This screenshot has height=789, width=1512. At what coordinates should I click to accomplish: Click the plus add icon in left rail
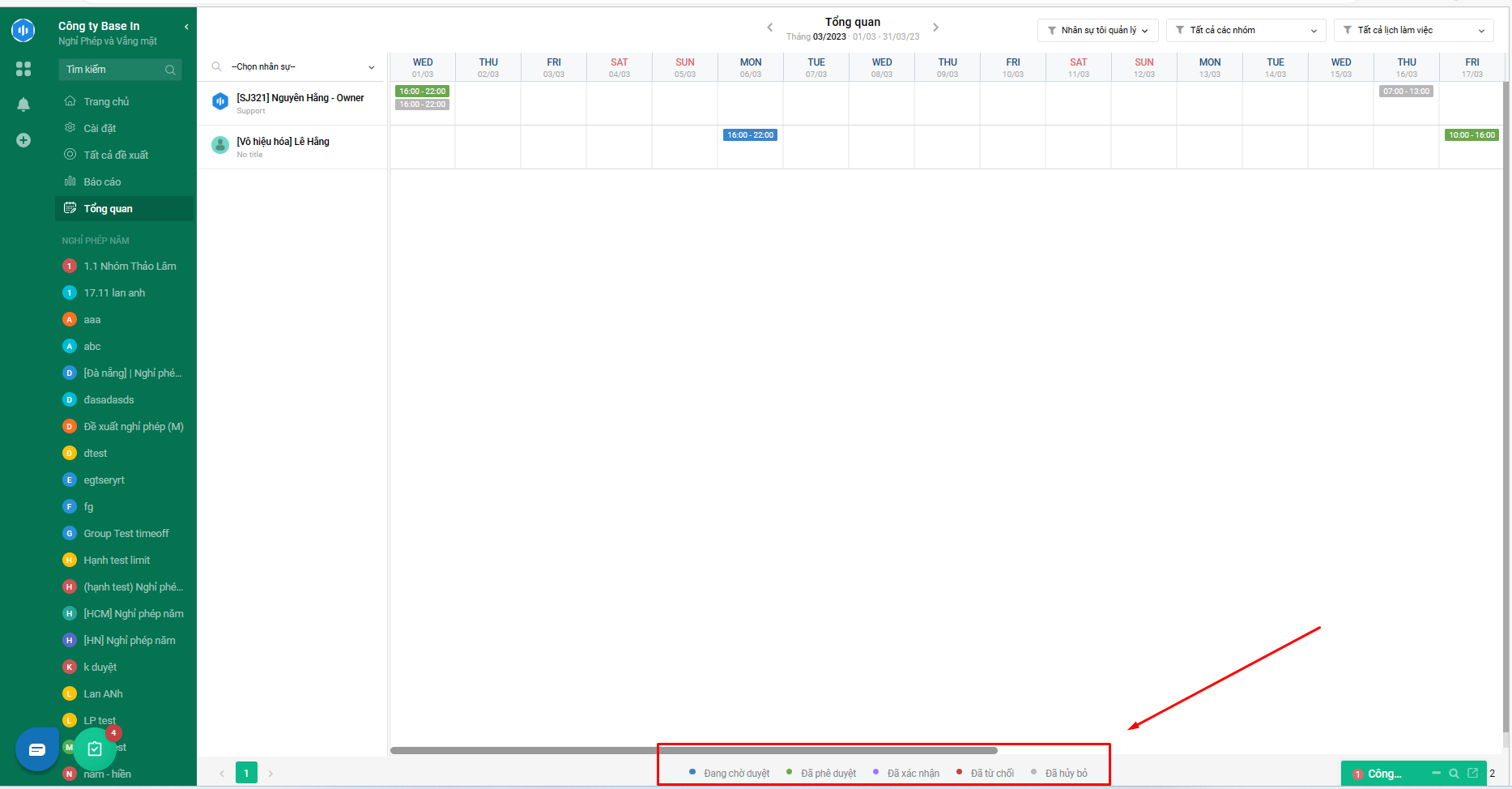[x=23, y=140]
